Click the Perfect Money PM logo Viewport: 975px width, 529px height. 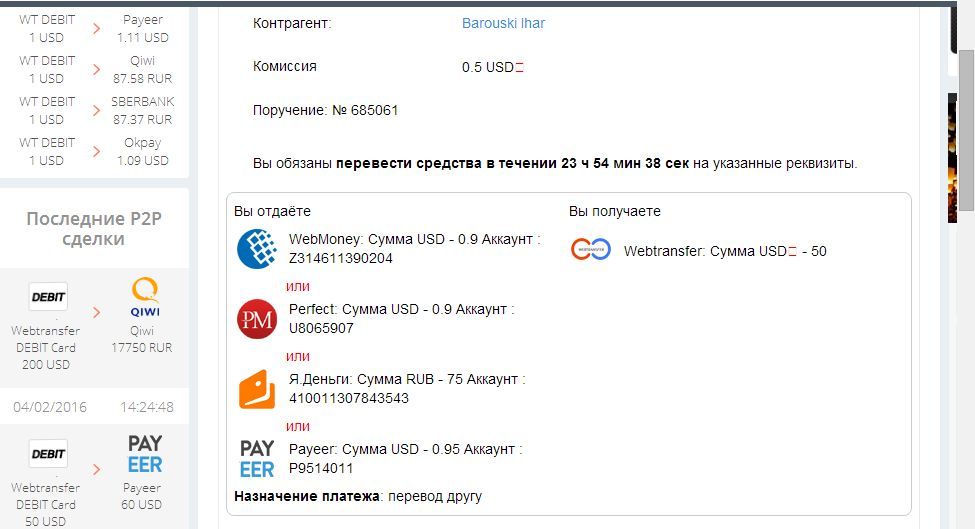[256, 320]
